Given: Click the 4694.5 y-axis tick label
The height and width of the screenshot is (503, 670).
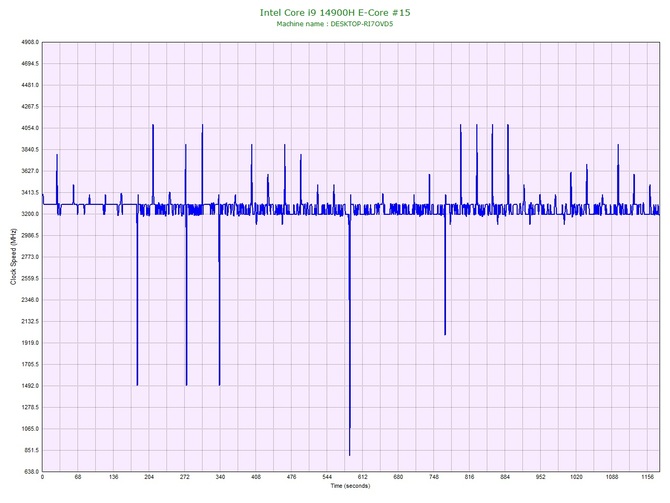Looking at the screenshot, I should click(x=30, y=64).
